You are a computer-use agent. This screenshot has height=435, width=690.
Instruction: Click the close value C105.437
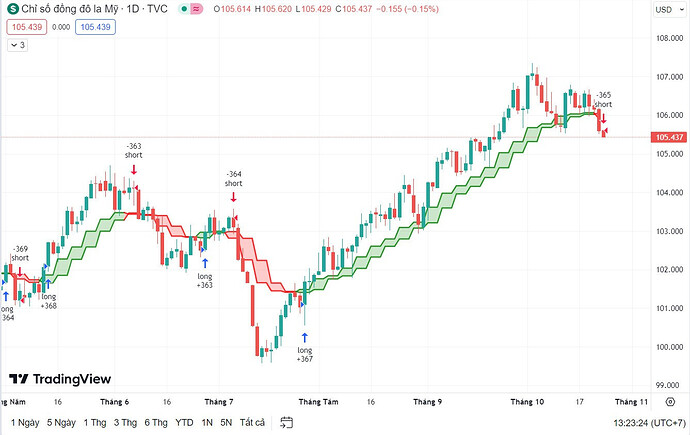(353, 9)
